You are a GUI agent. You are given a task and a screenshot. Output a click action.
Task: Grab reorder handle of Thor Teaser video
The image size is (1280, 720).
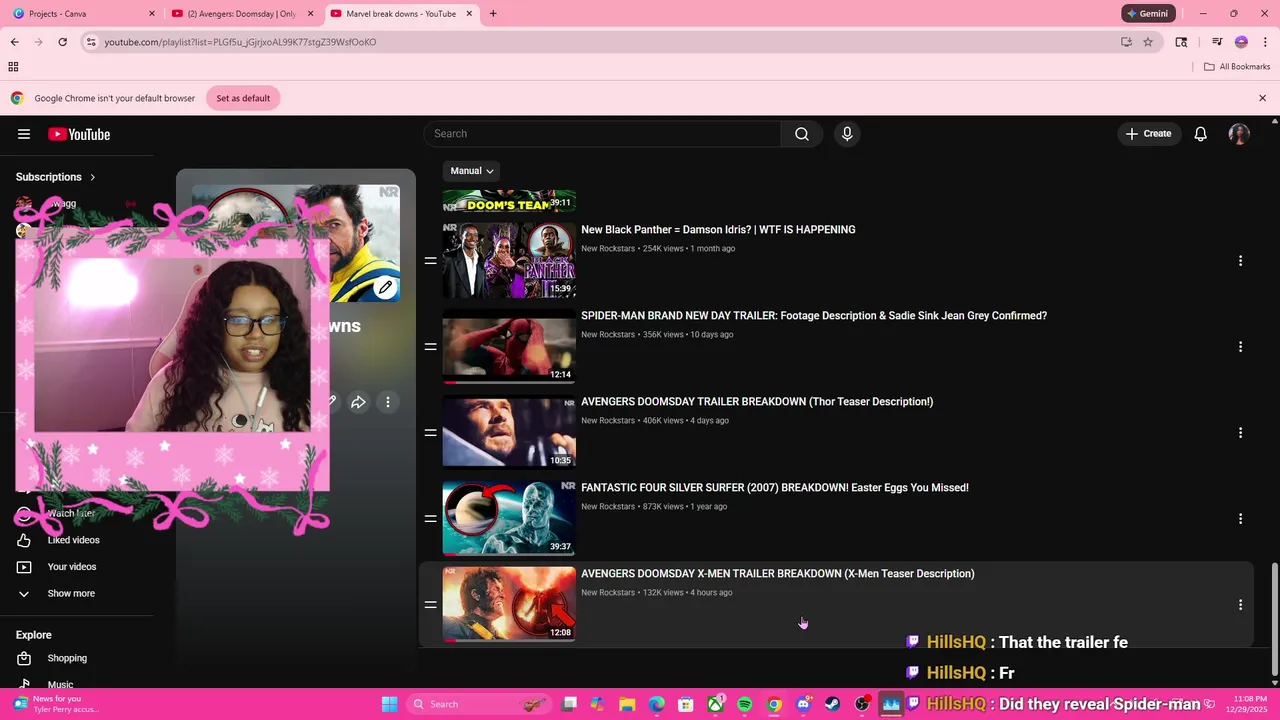430,433
